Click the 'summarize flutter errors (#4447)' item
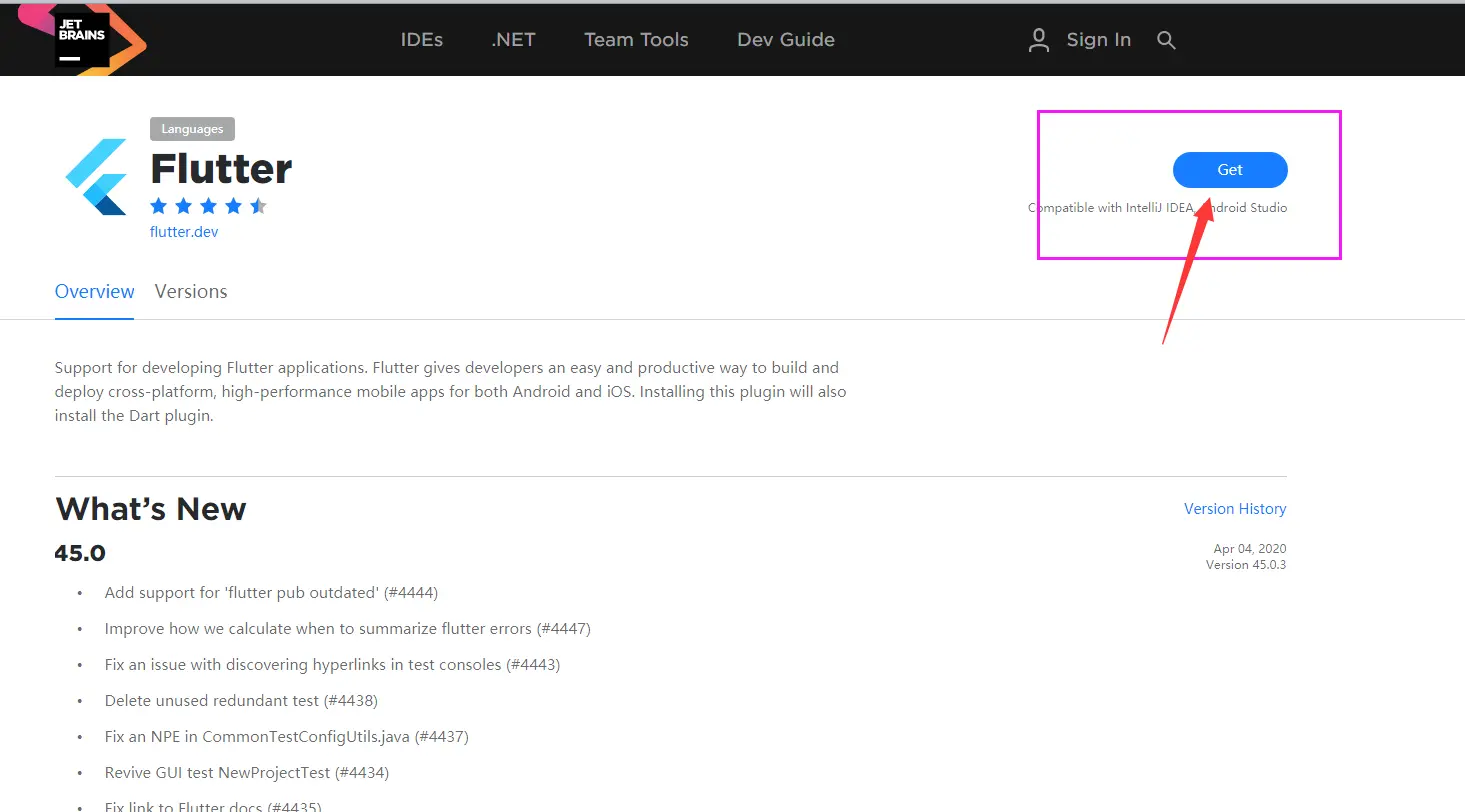 (348, 629)
